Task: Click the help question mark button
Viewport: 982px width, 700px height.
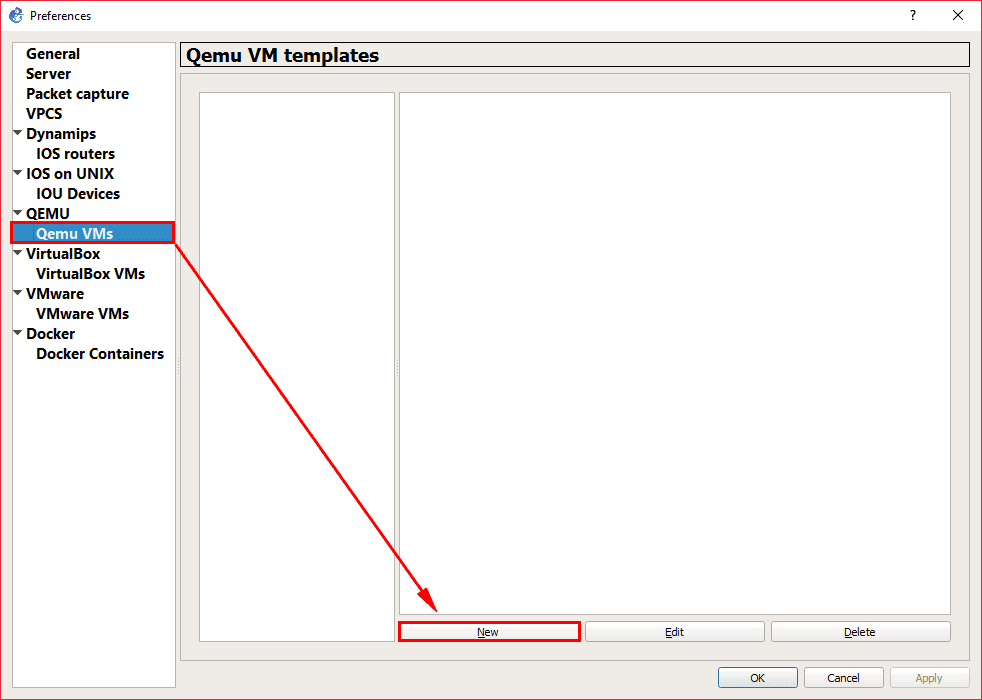Action: (x=912, y=15)
